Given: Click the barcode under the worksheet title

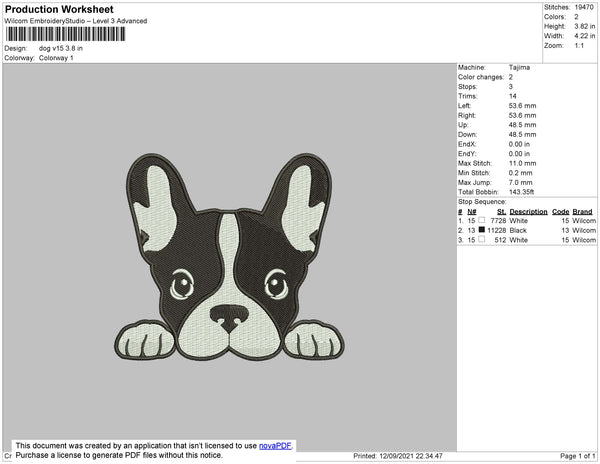Looking at the screenshot, I should pyautogui.click(x=65, y=34).
